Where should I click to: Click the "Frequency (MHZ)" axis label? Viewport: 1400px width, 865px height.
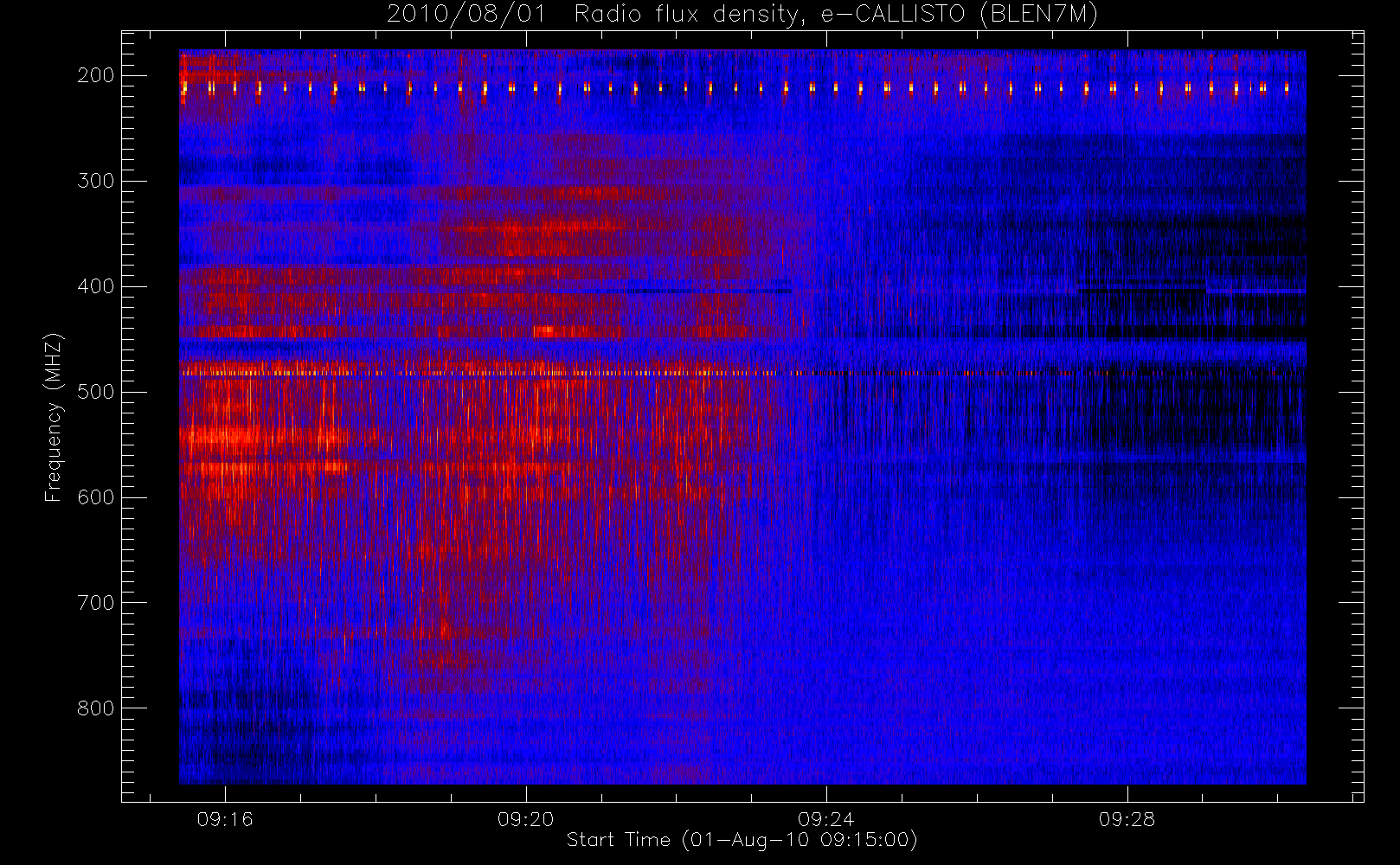pyautogui.click(x=54, y=418)
